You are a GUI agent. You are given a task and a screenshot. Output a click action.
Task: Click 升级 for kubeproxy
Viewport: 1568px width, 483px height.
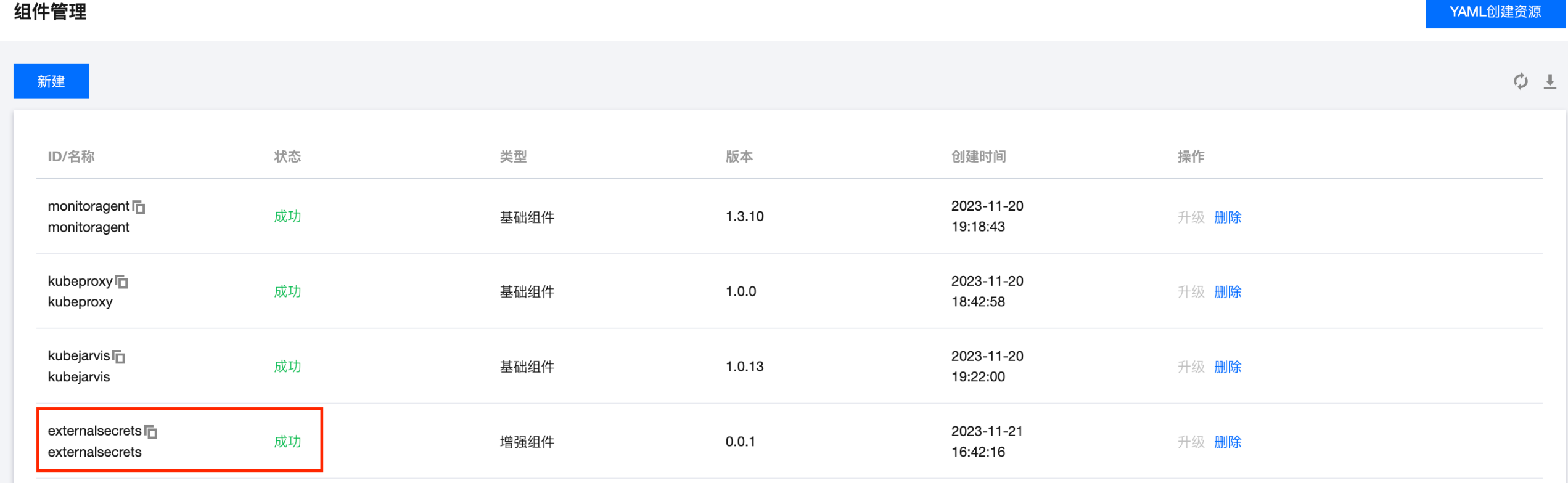(x=1191, y=292)
